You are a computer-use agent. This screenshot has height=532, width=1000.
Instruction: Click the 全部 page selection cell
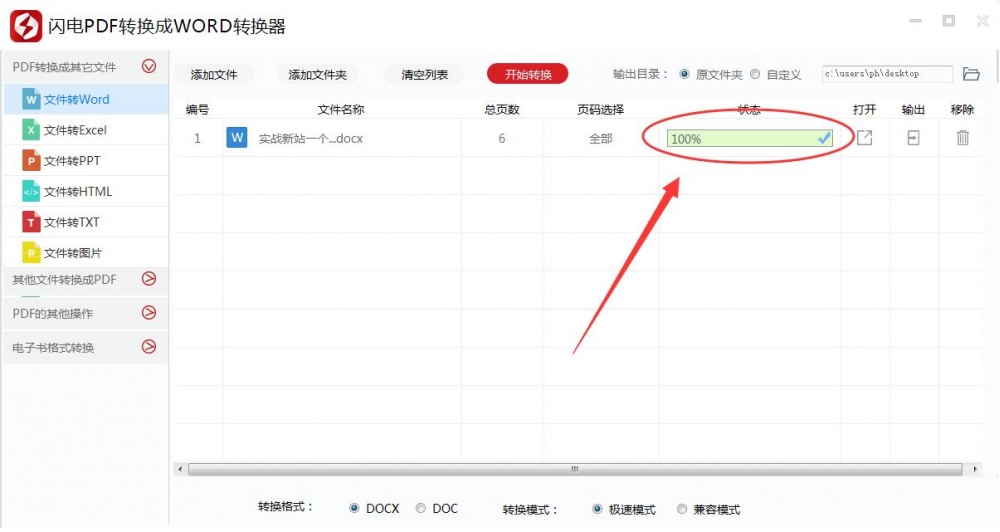pos(601,138)
